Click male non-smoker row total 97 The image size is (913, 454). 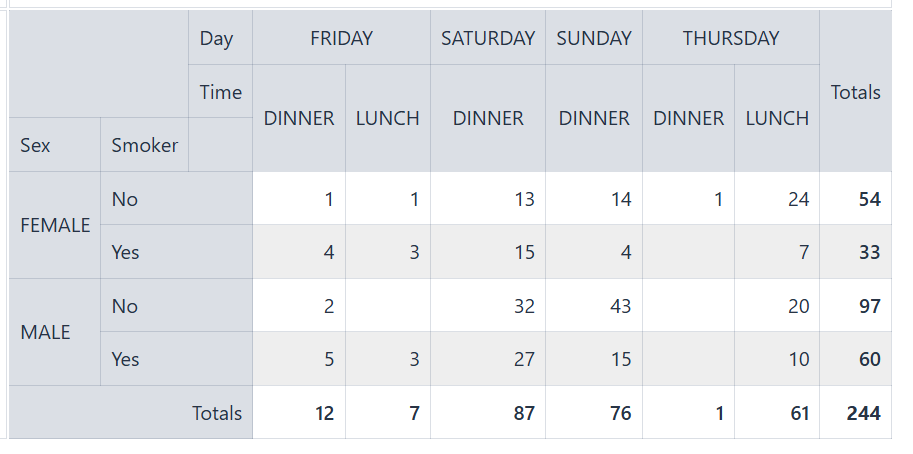[868, 306]
